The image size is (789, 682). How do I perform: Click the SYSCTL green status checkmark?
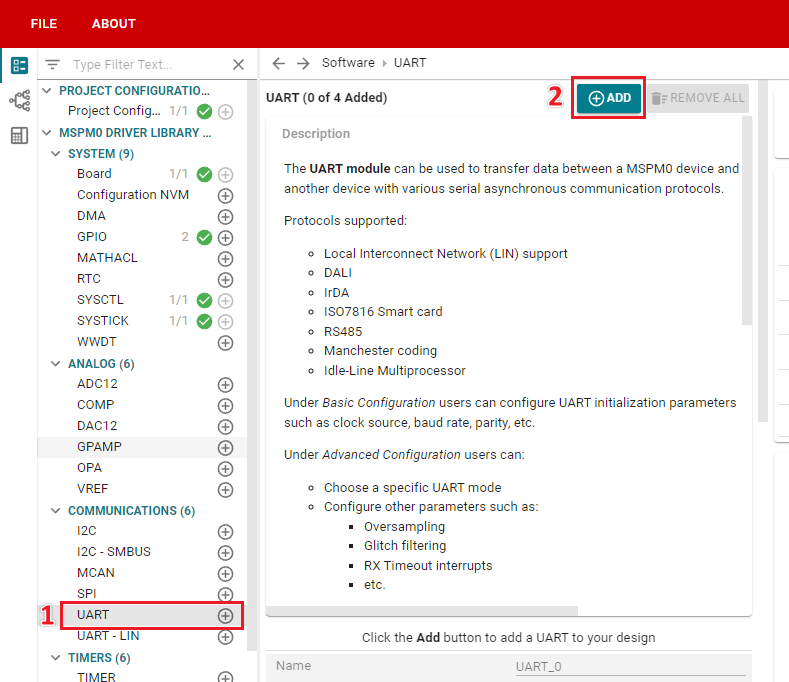(204, 300)
